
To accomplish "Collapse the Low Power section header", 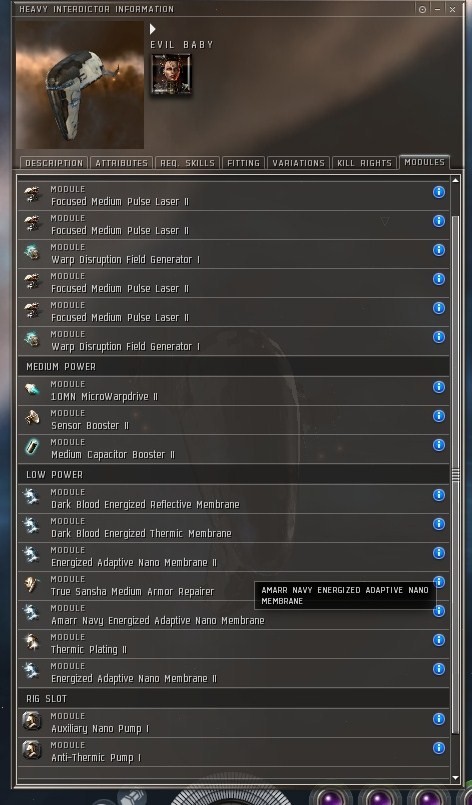I will point(233,474).
